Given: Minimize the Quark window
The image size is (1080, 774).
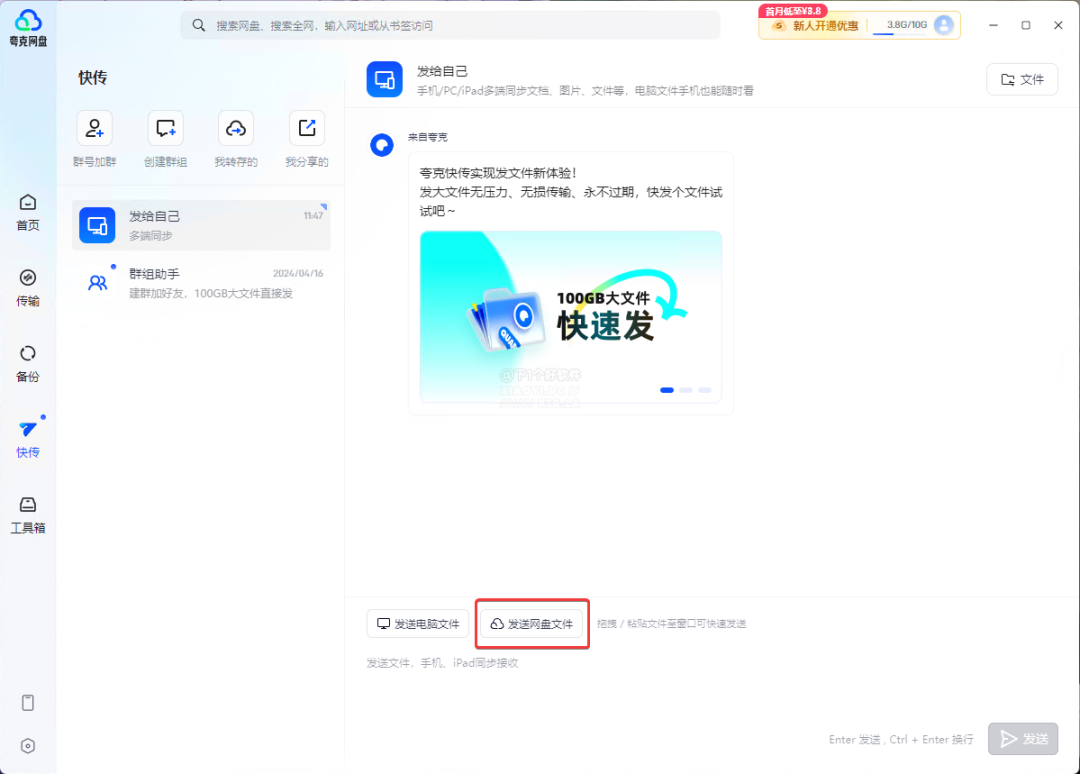Looking at the screenshot, I should (x=993, y=25).
